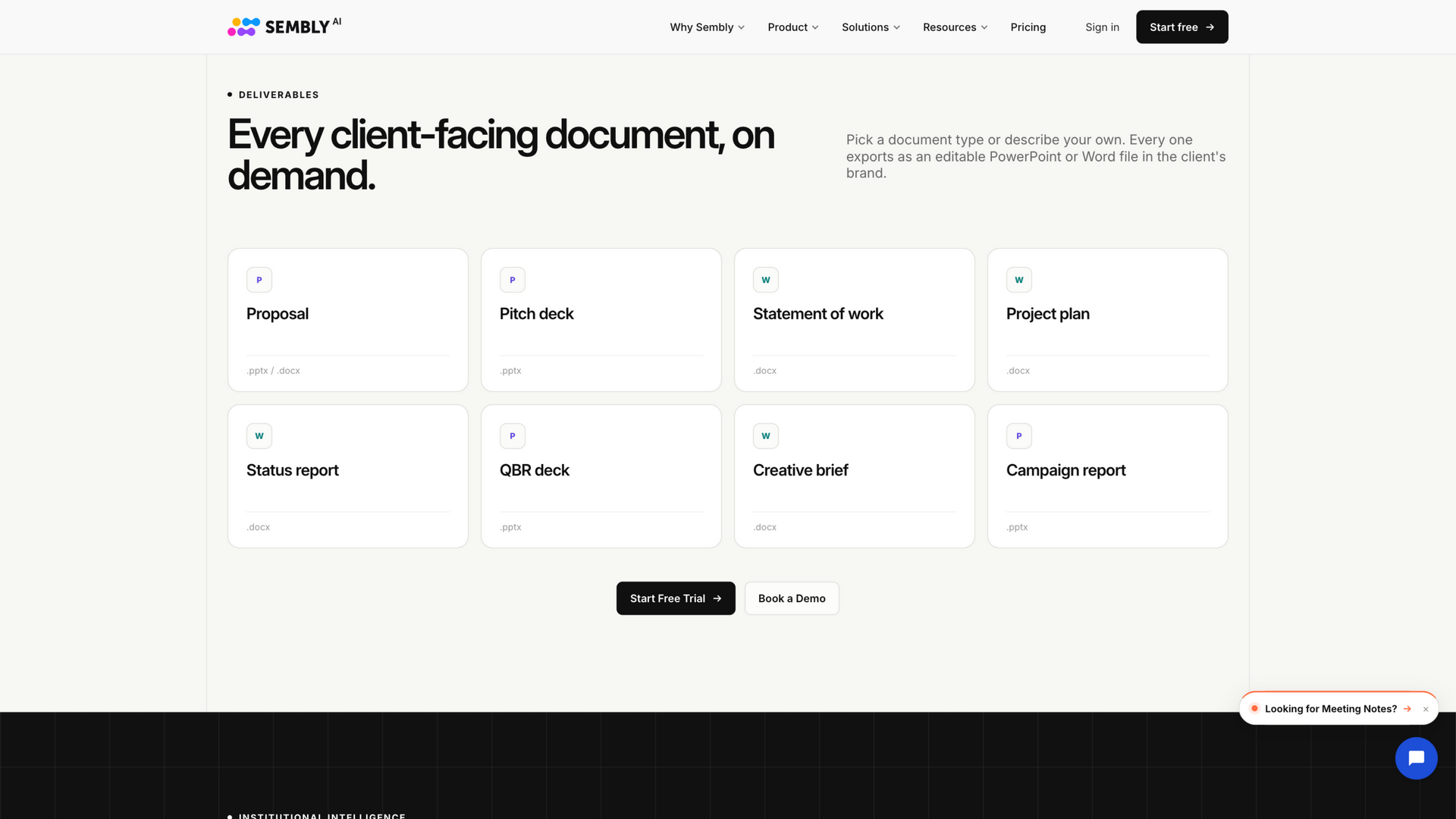Image resolution: width=1456 pixels, height=819 pixels.
Task: Select the Pitch deck card title
Action: pos(537,314)
